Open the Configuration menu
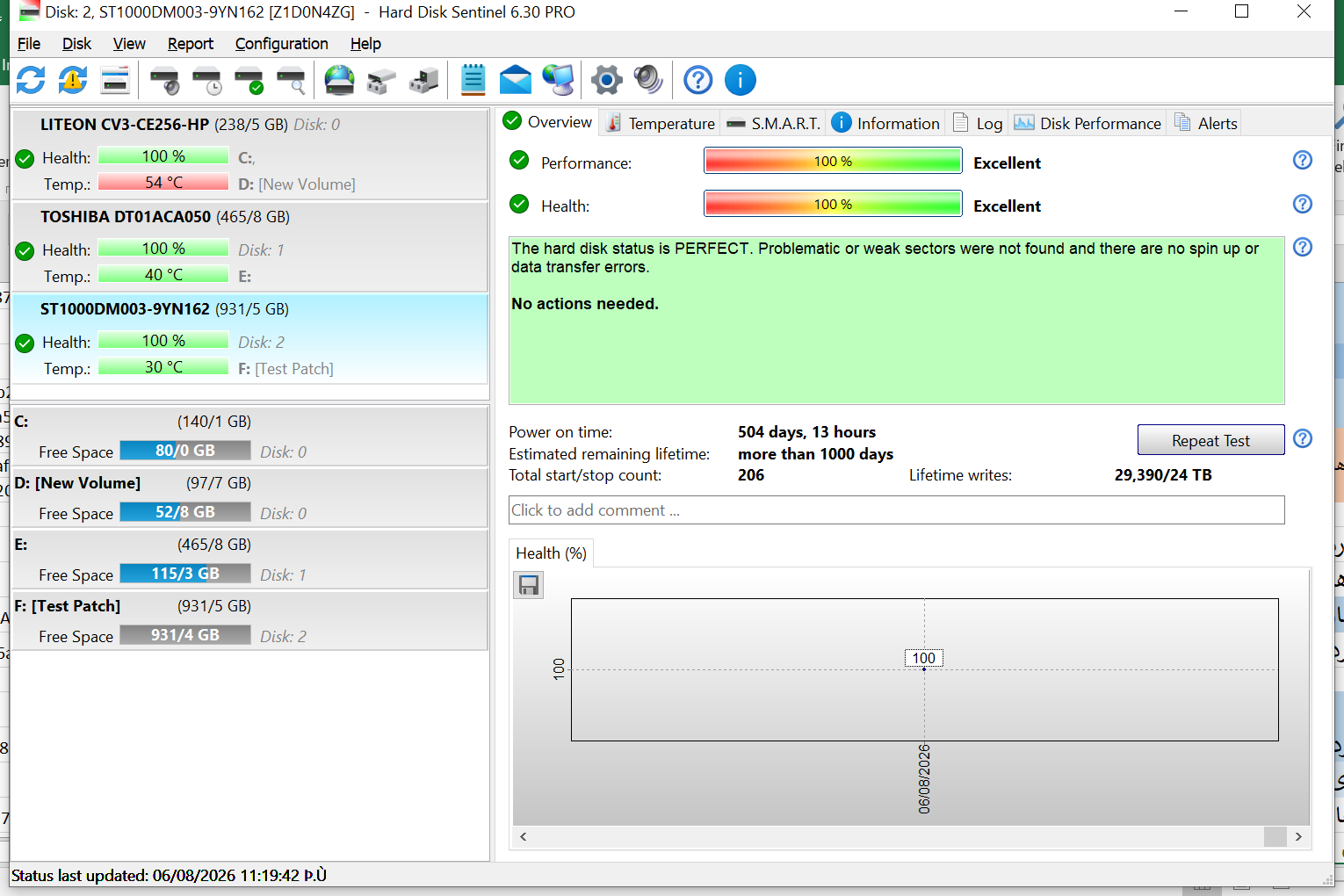 pyautogui.click(x=282, y=44)
